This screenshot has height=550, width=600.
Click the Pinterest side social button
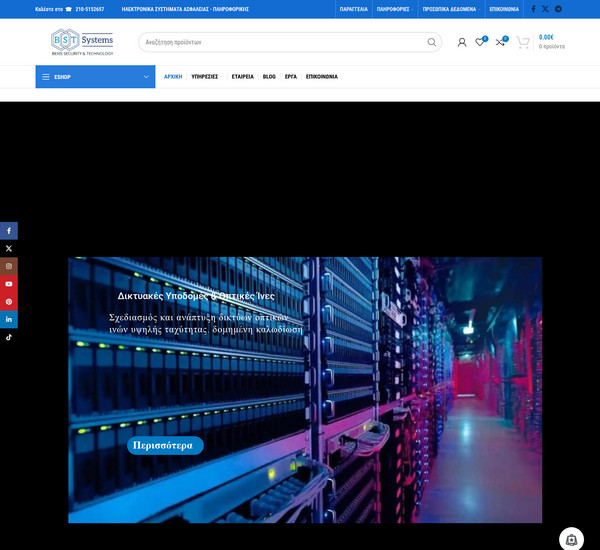9,302
